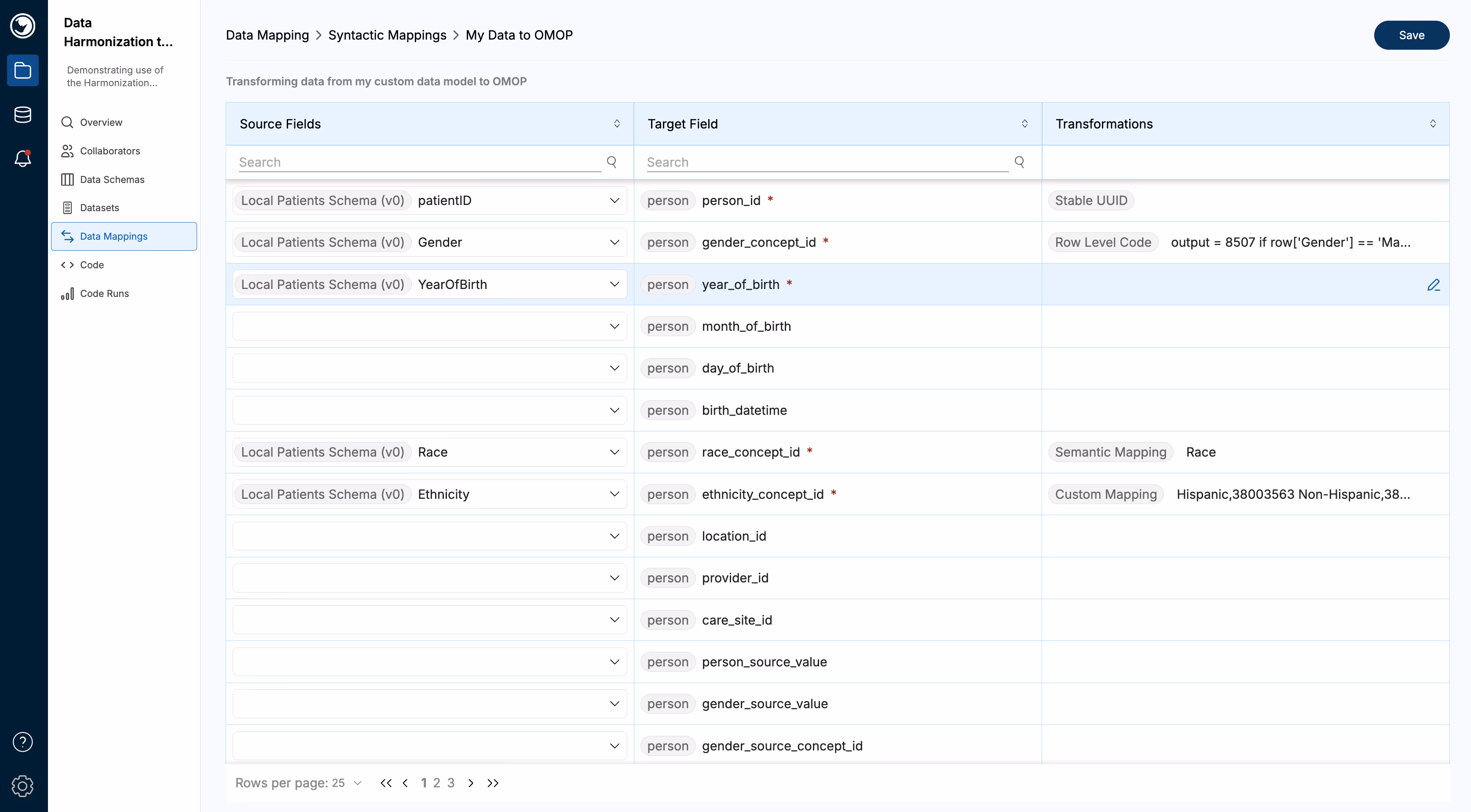Open Ethnicity source field dropdown

(429, 494)
